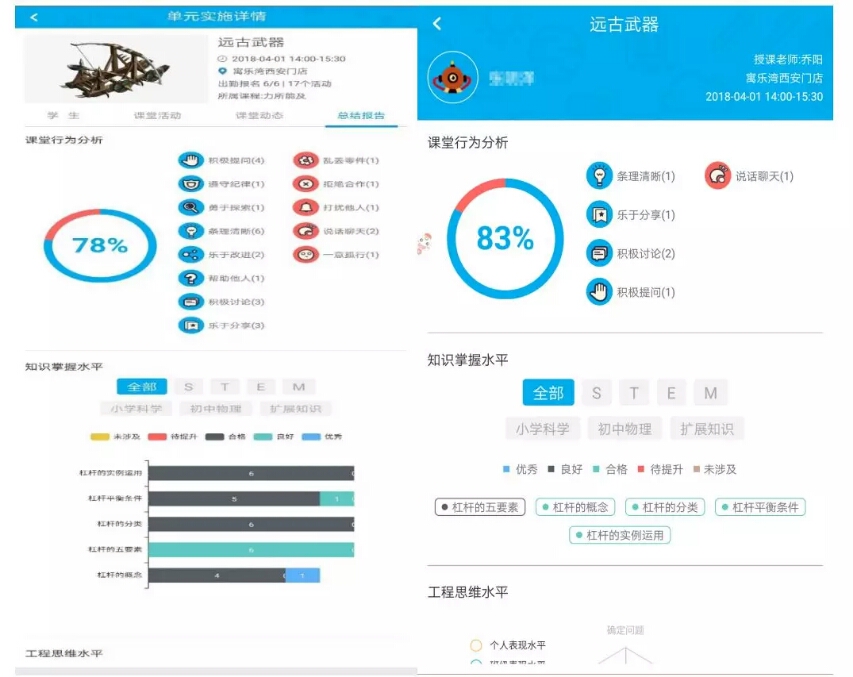Click the red 说话聊天(2) icon
The height and width of the screenshot is (677, 853).
(306, 231)
